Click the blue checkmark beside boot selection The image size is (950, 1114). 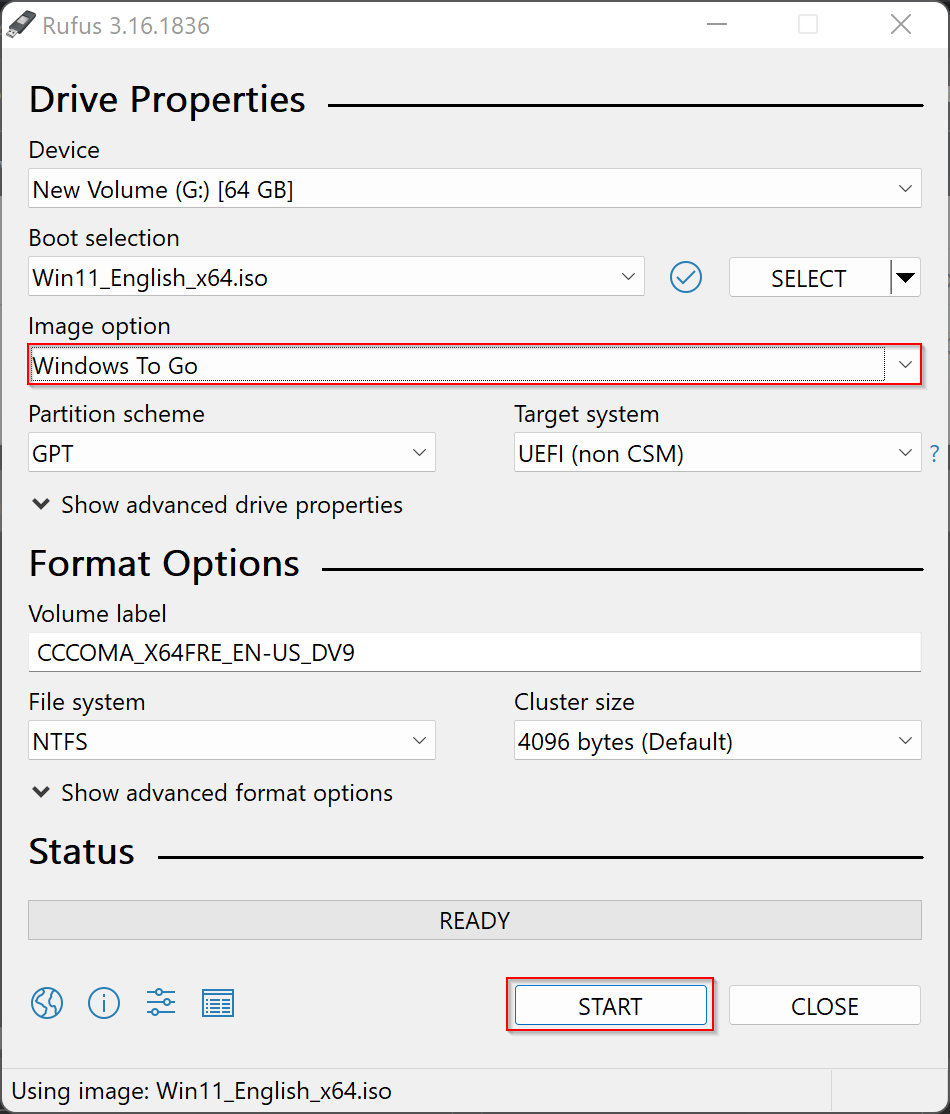[686, 277]
